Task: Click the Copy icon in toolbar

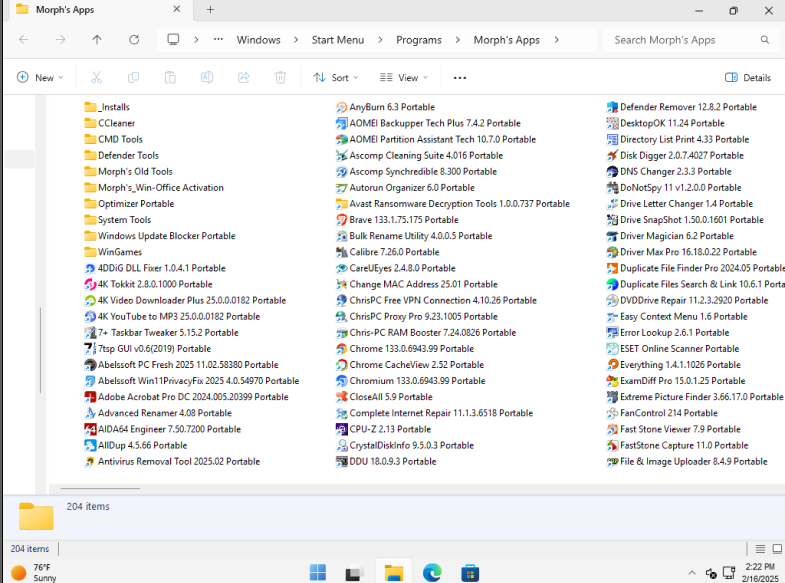Action: (133, 78)
